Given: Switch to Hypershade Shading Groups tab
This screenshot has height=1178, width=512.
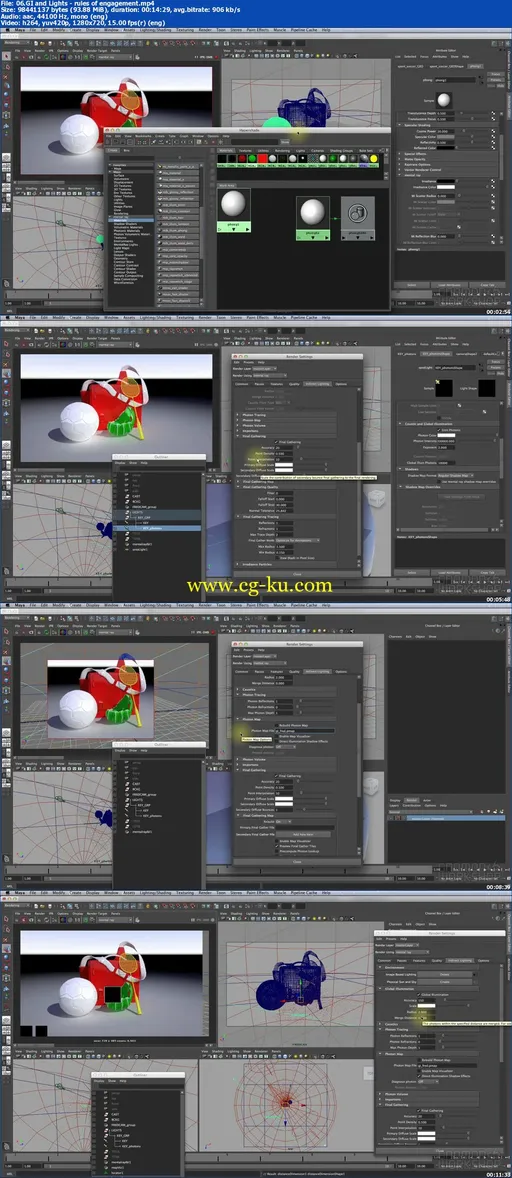Looking at the screenshot, I should point(342,150).
